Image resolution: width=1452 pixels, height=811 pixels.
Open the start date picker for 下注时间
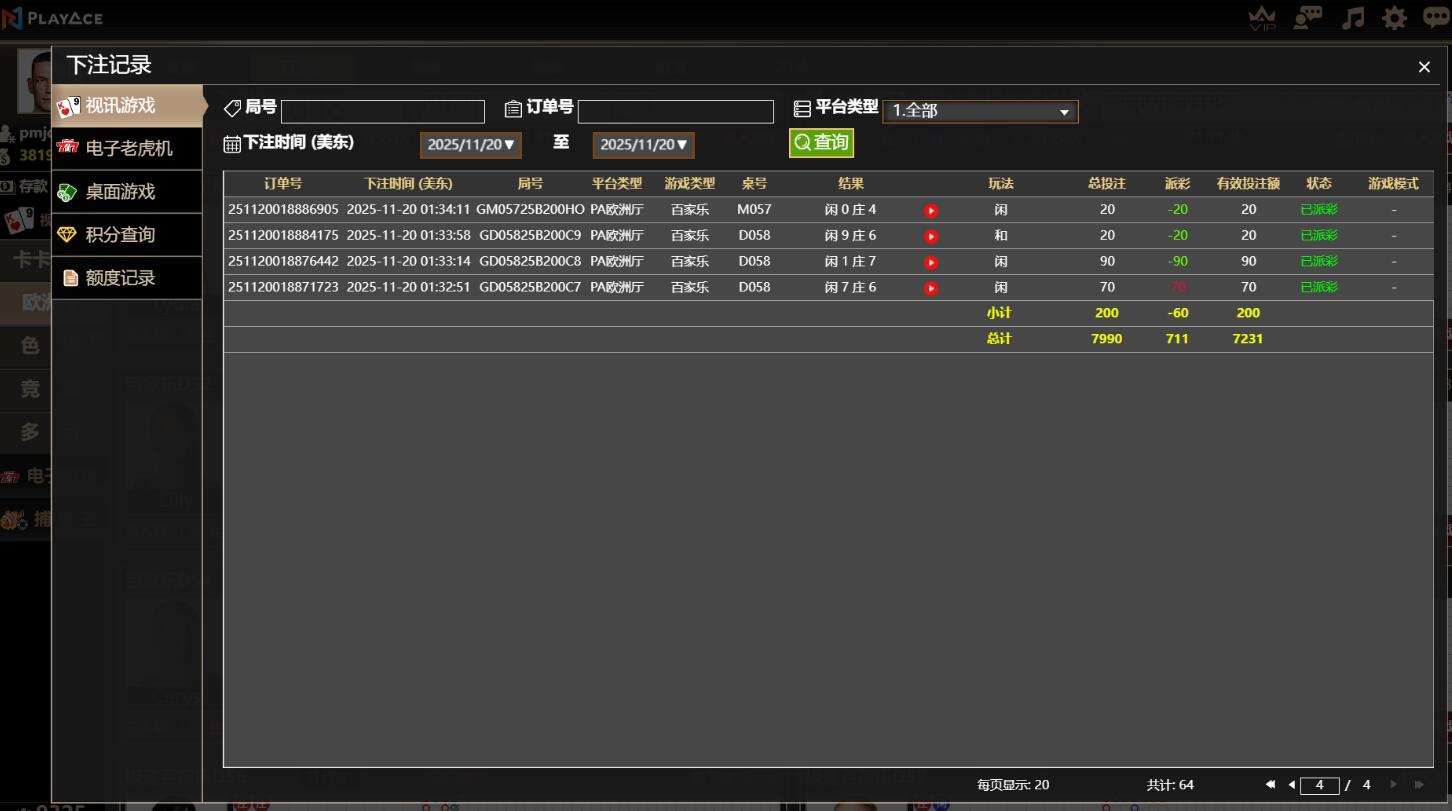470,145
